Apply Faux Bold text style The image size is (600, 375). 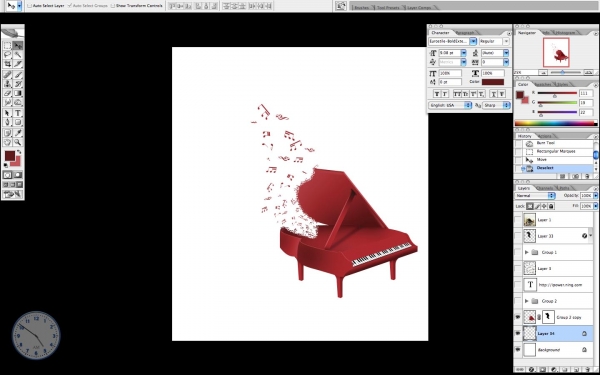click(x=437, y=94)
